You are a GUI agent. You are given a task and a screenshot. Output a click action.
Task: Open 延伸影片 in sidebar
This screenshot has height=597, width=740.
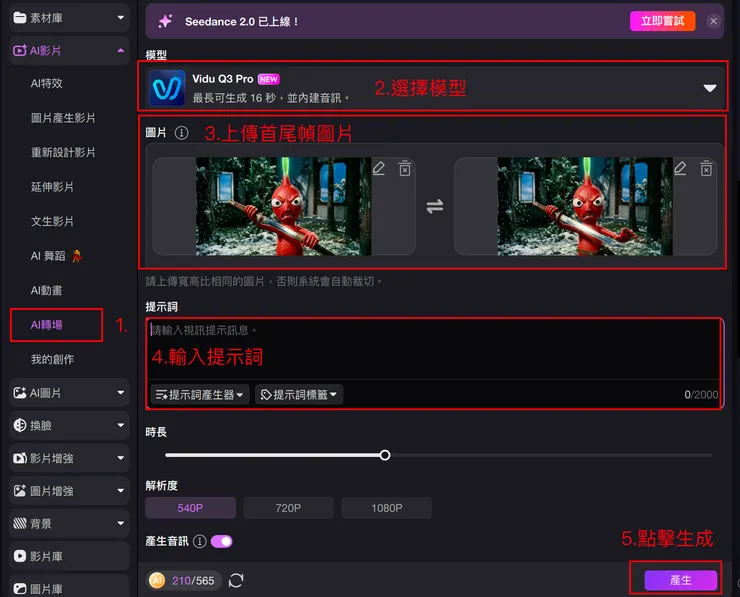point(52,187)
